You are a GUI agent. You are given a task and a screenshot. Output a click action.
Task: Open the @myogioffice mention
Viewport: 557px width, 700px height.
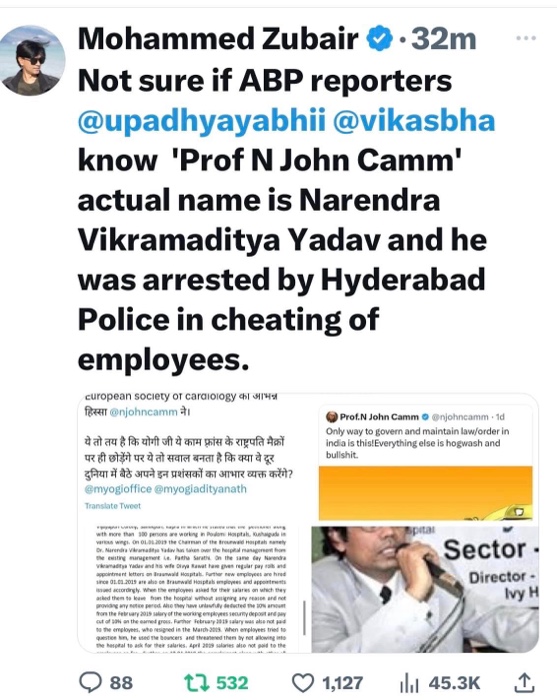[x=118, y=489]
